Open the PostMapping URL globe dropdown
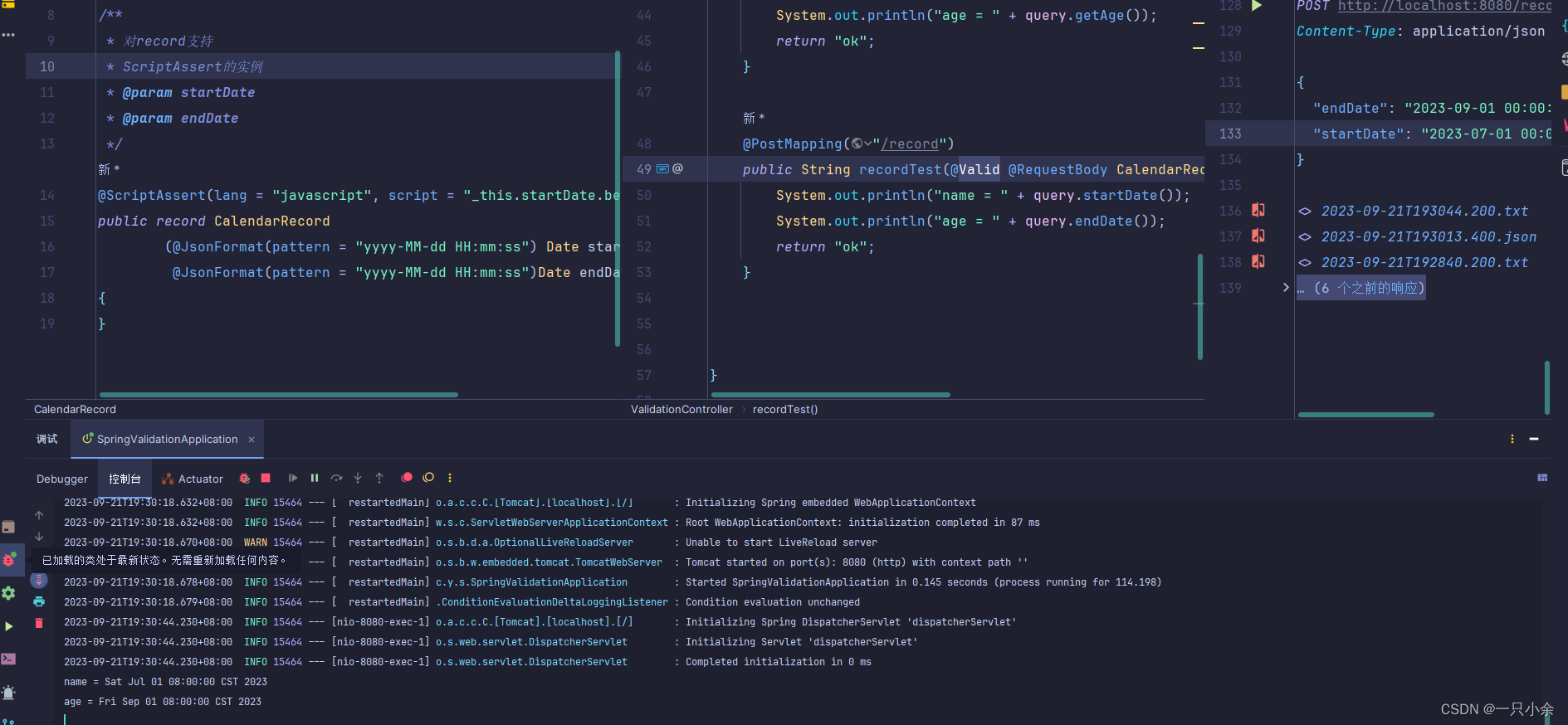 coord(862,144)
